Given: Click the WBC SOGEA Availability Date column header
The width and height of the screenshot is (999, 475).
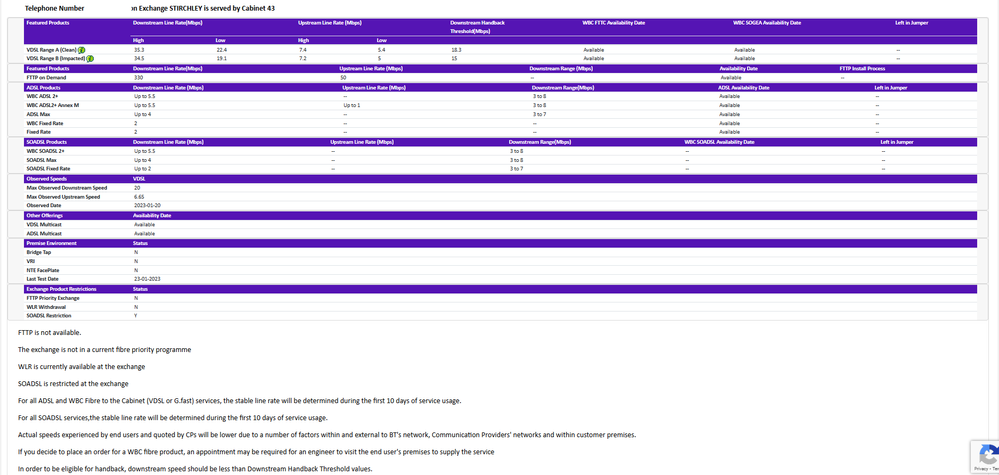Looking at the screenshot, I should tap(766, 22).
